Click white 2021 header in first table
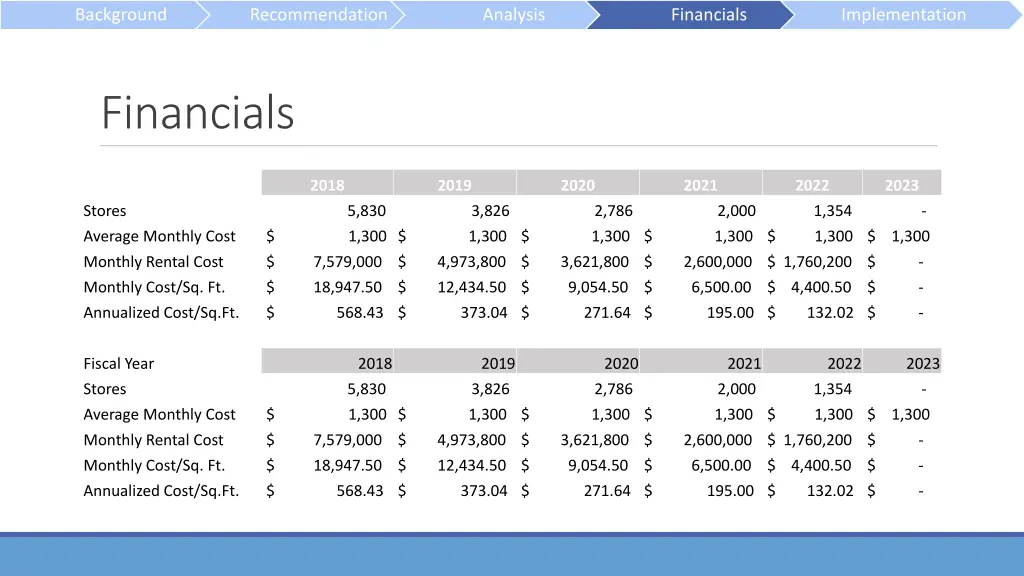This screenshot has width=1024, height=576. [701, 185]
